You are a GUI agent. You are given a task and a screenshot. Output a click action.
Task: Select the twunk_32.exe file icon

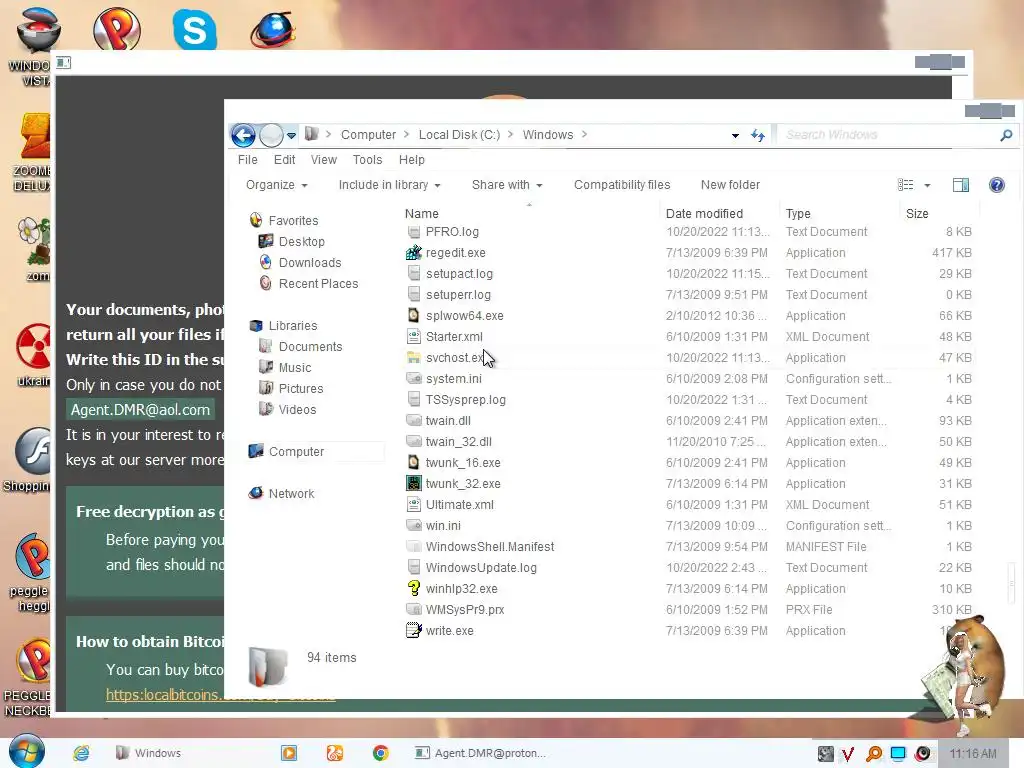pyautogui.click(x=413, y=483)
